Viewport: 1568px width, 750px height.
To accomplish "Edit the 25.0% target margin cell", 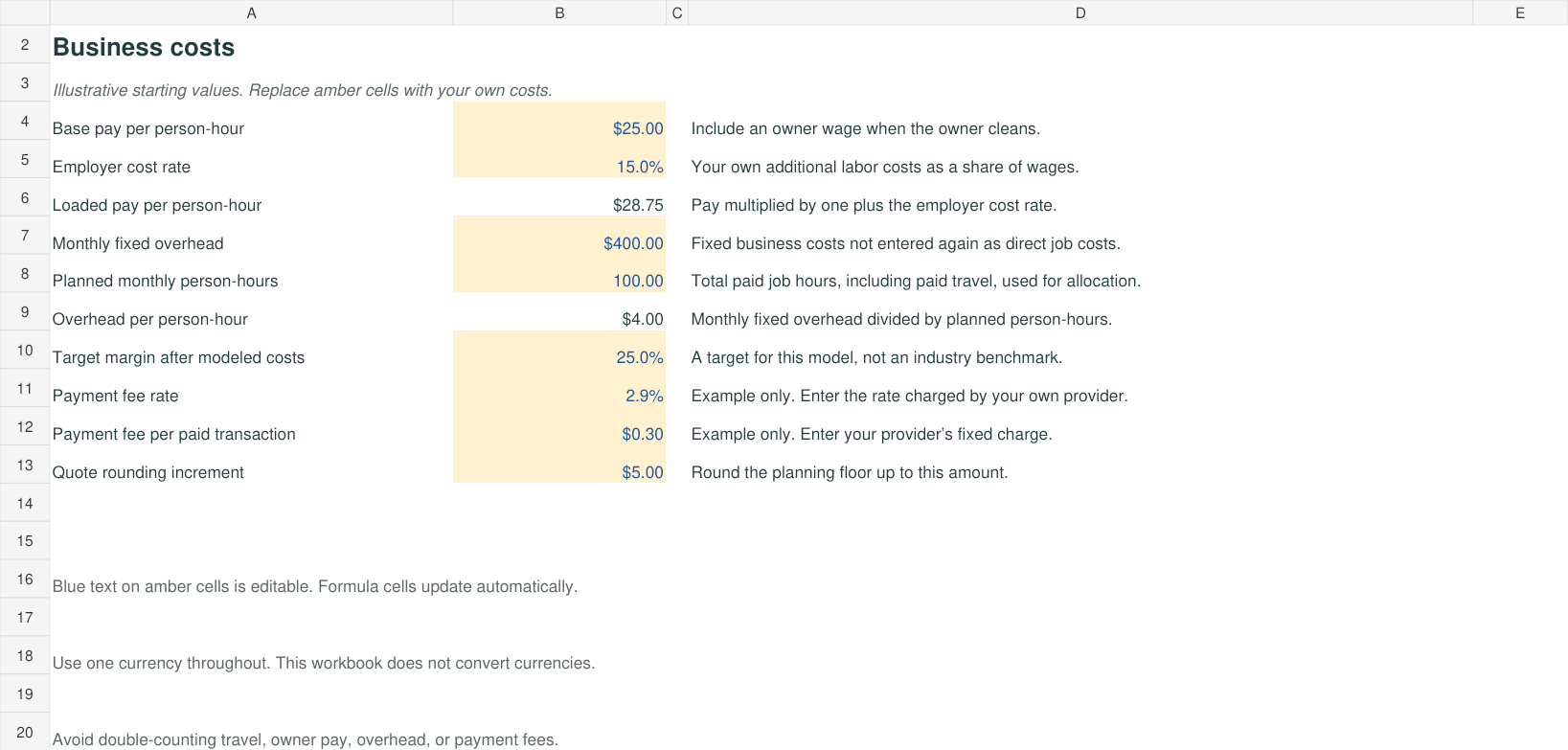I will coord(559,351).
